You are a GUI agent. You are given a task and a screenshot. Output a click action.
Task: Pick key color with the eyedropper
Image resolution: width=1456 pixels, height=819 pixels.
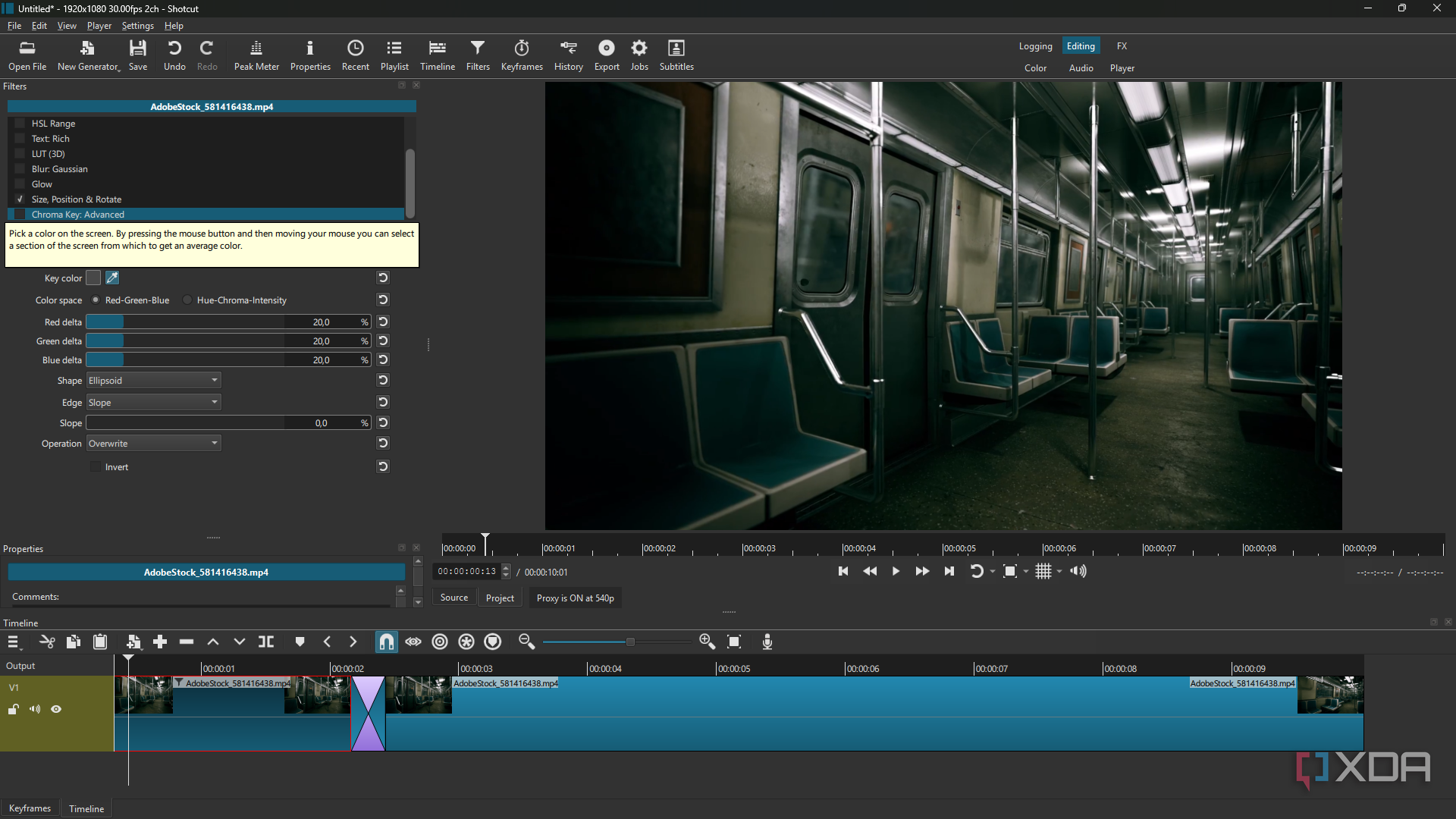(112, 278)
